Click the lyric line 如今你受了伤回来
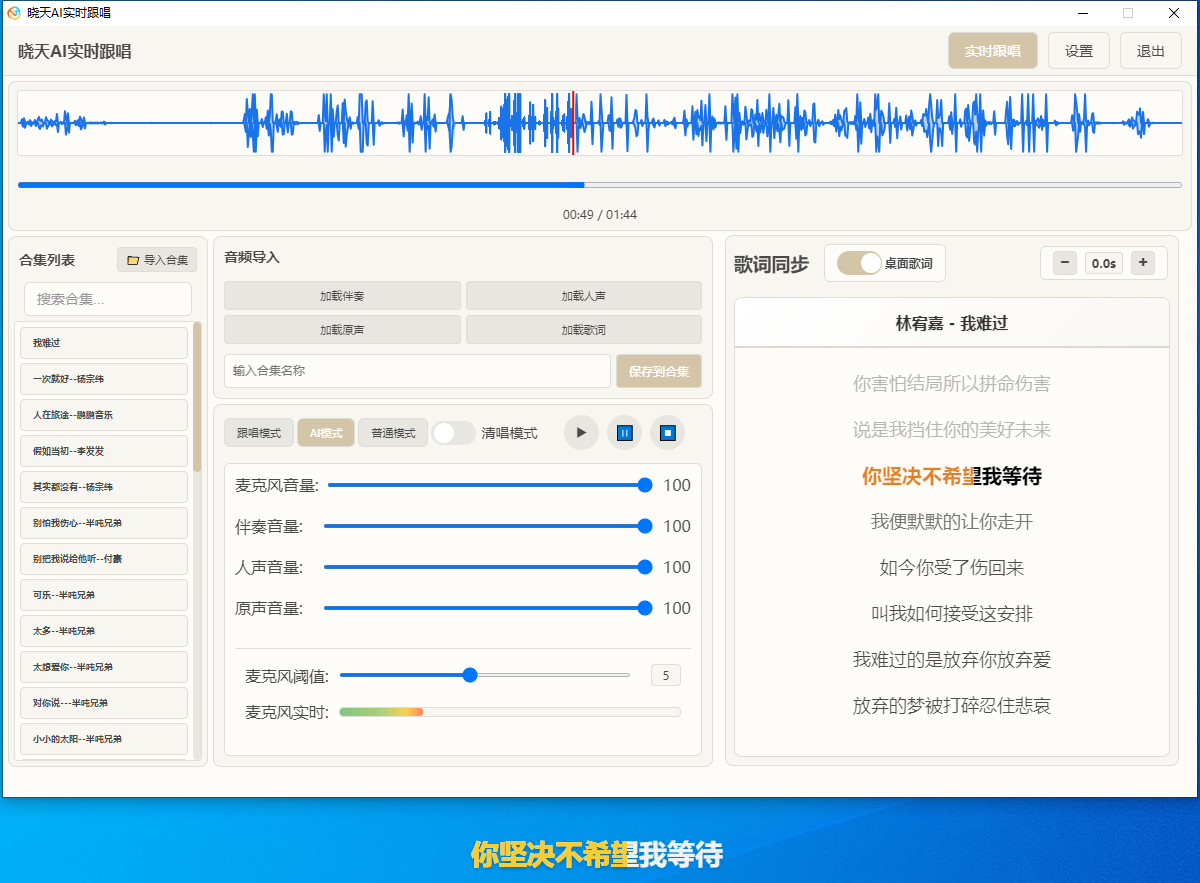This screenshot has width=1200, height=883. 951,568
